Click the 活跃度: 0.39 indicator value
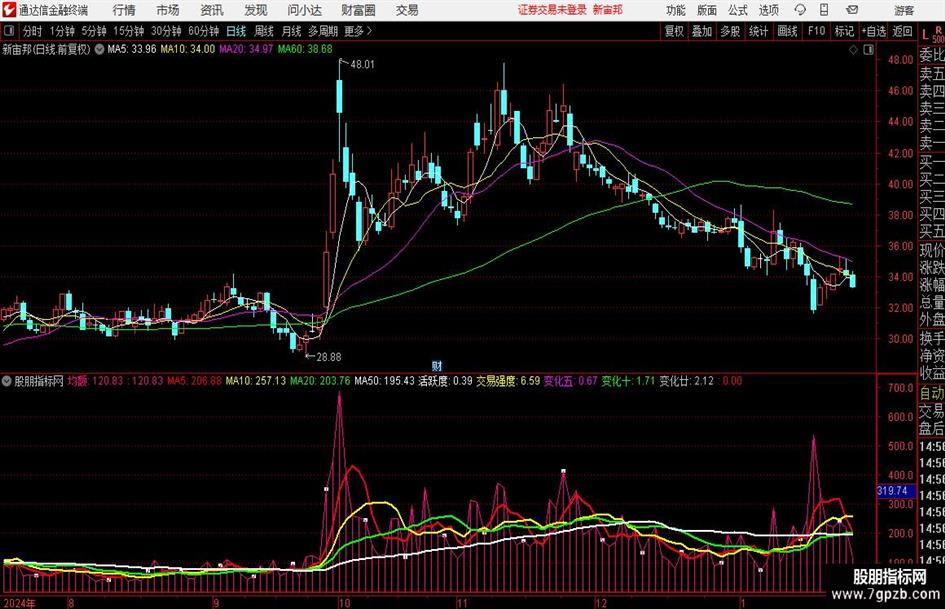 [x=445, y=381]
